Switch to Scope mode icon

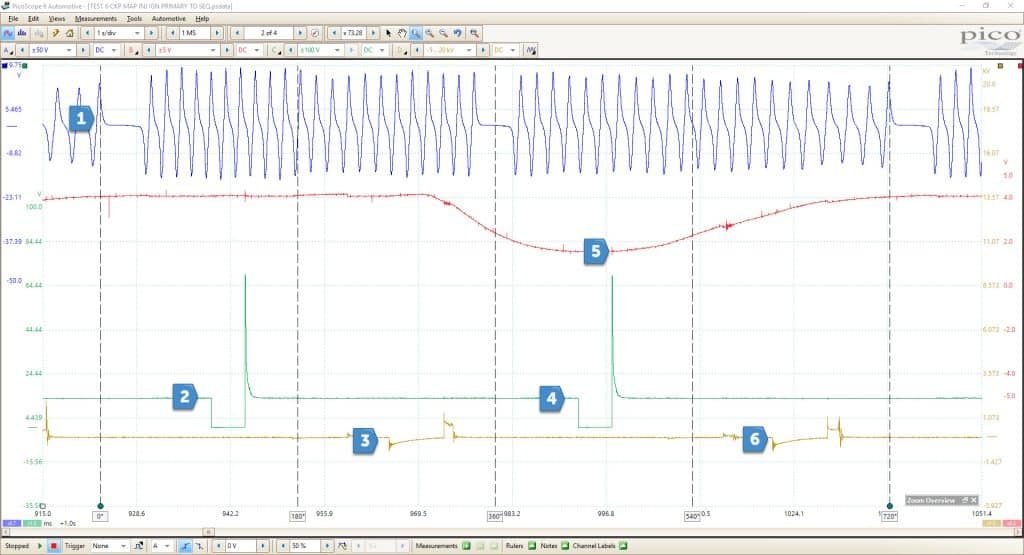pyautogui.click(x=8, y=33)
